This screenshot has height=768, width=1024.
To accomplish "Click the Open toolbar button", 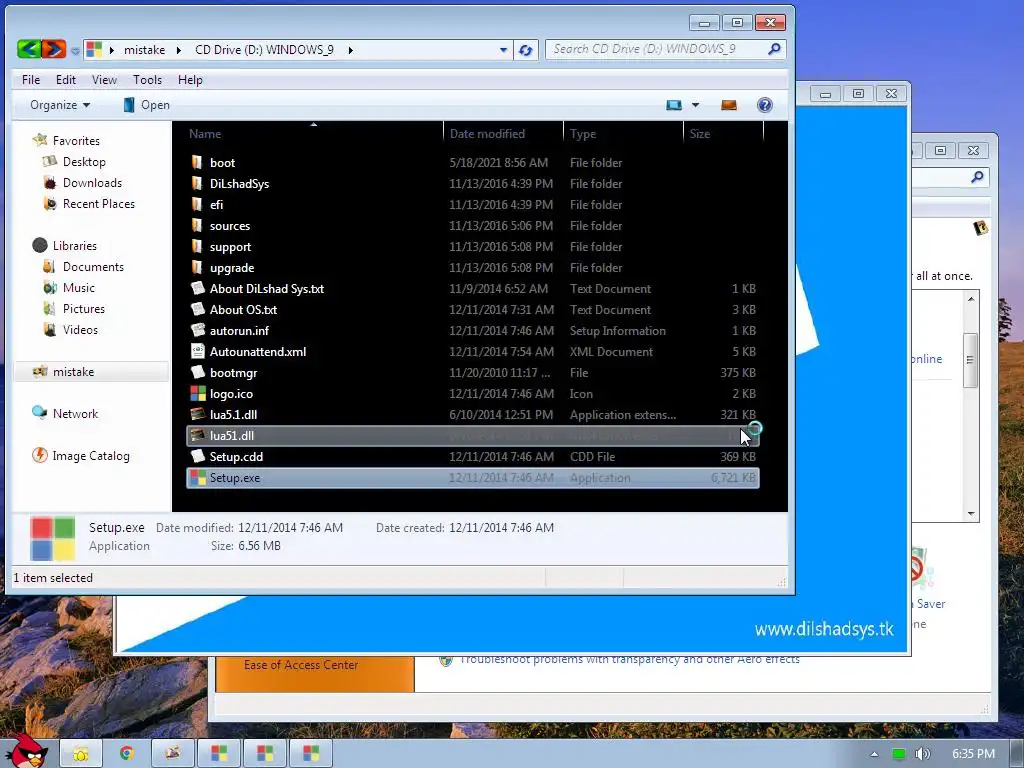I will pos(147,105).
